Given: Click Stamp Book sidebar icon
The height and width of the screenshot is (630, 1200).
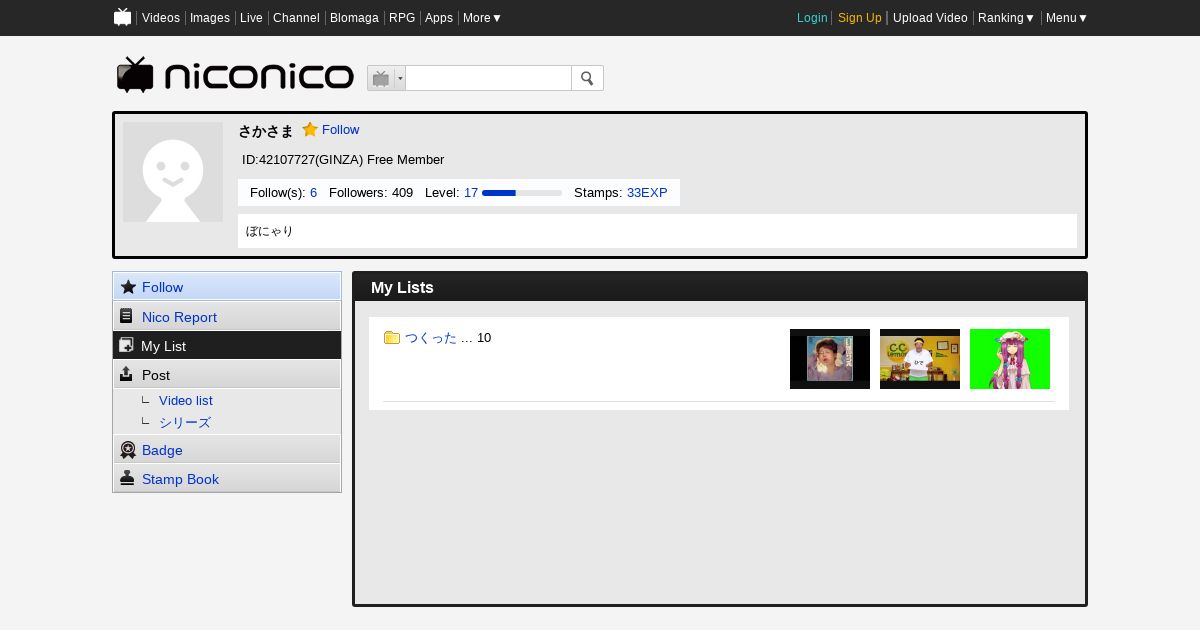Looking at the screenshot, I should [x=127, y=478].
